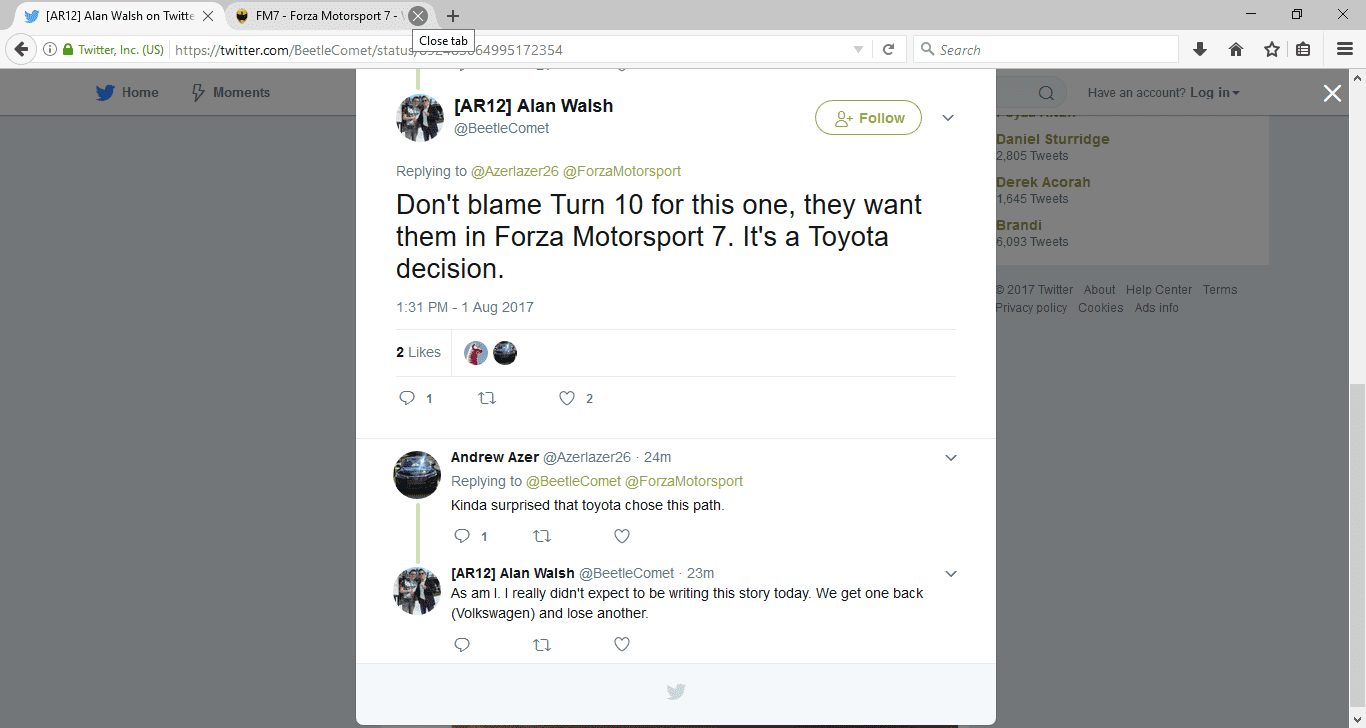The width and height of the screenshot is (1366, 728).
Task: Follow @BeetleComet
Action: (868, 118)
